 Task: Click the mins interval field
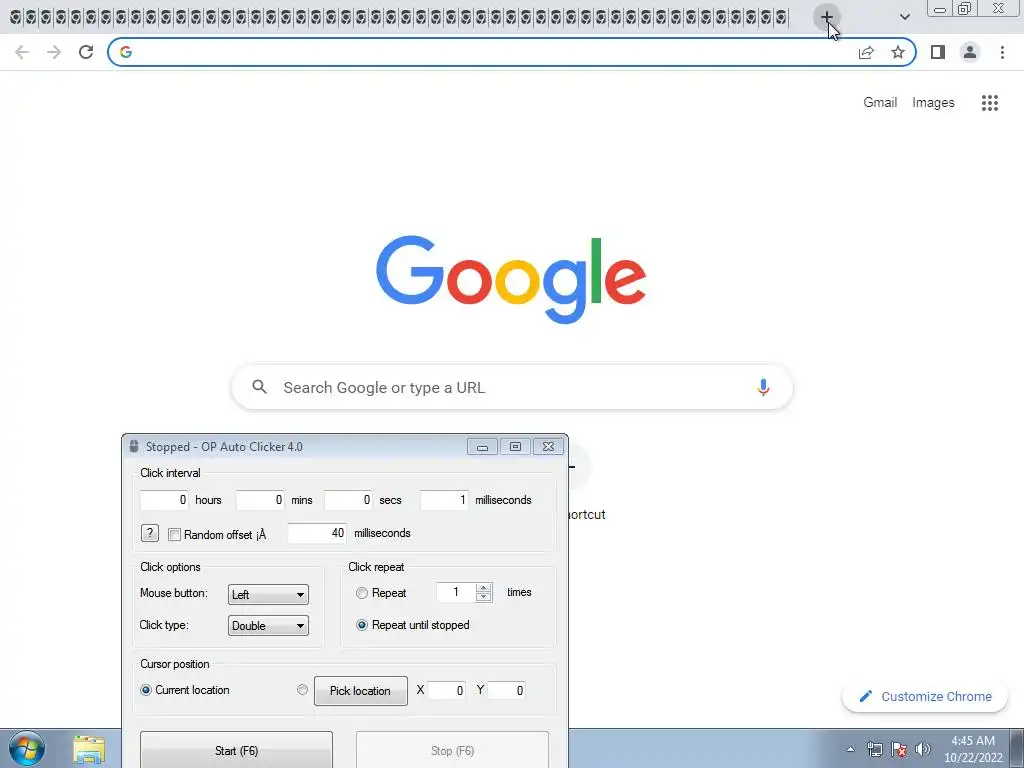260,500
